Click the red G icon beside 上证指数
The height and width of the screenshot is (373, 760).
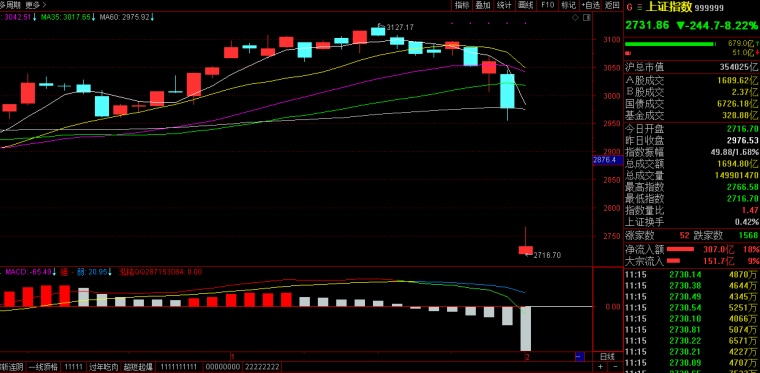pos(629,7)
